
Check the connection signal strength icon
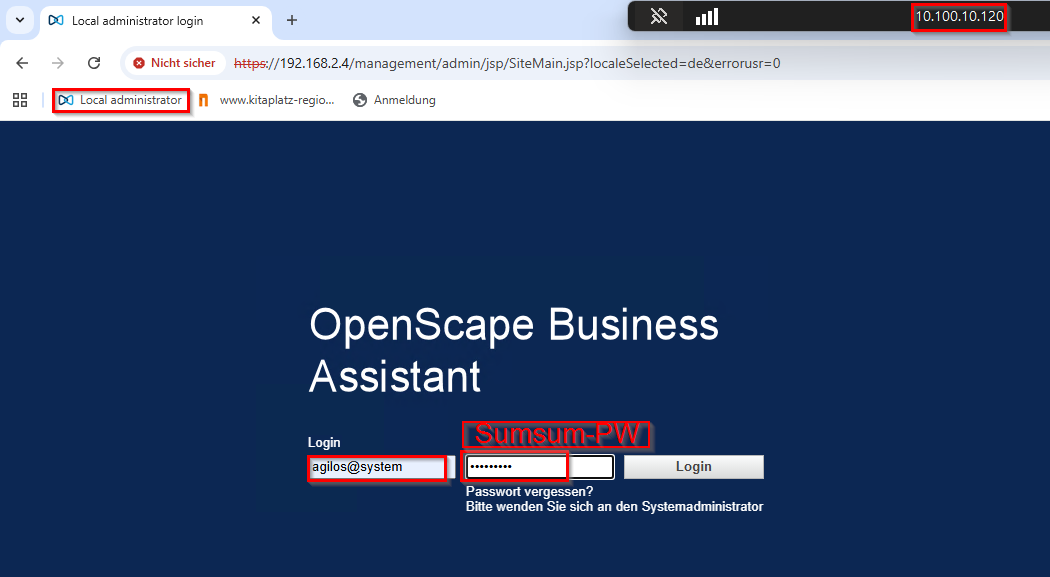[707, 17]
